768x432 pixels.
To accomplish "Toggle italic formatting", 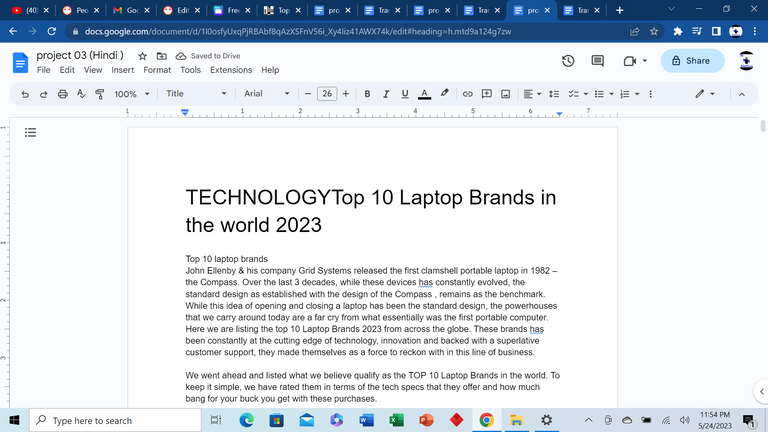I will click(386, 94).
